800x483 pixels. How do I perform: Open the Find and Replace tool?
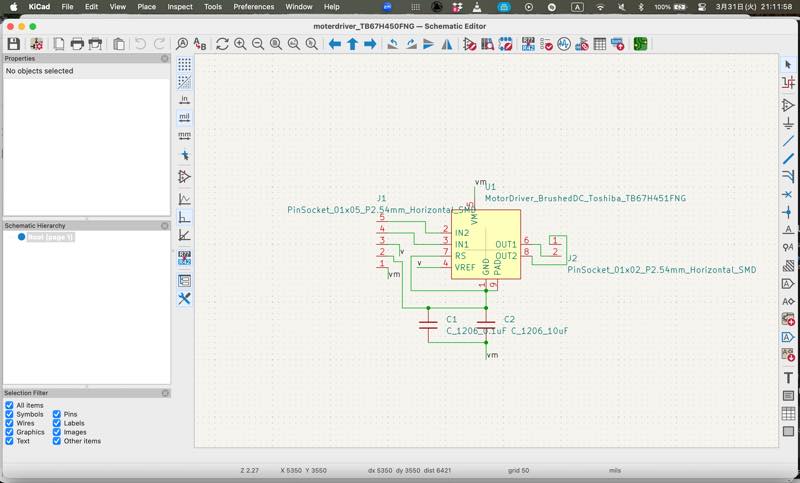(x=199, y=44)
